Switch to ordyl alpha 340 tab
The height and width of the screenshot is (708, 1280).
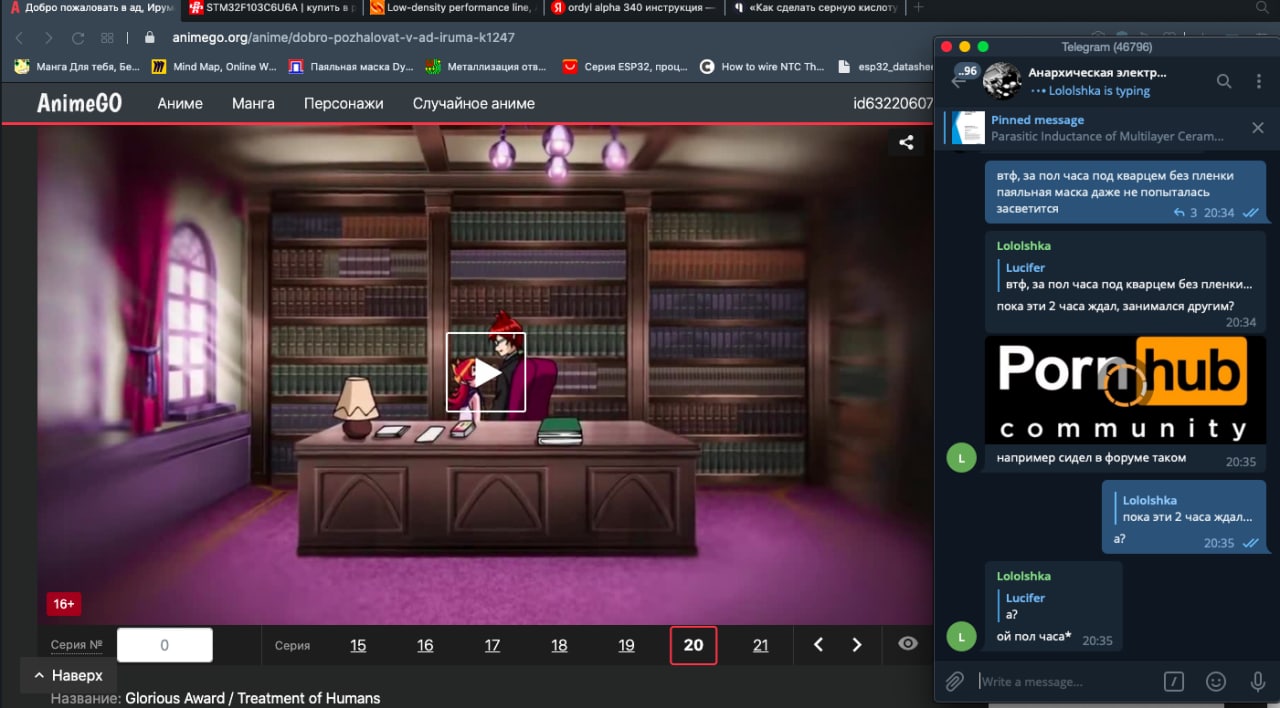pyautogui.click(x=634, y=8)
